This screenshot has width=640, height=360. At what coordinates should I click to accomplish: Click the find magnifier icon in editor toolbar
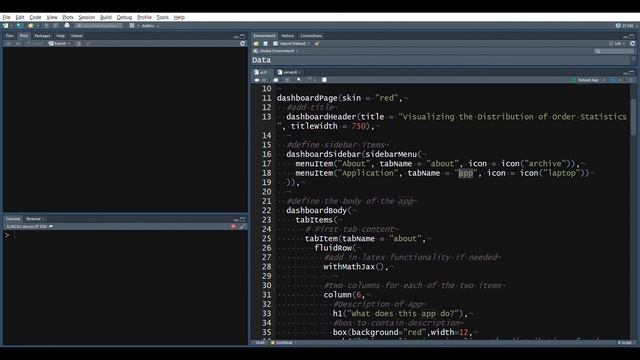pyautogui.click(x=299, y=80)
